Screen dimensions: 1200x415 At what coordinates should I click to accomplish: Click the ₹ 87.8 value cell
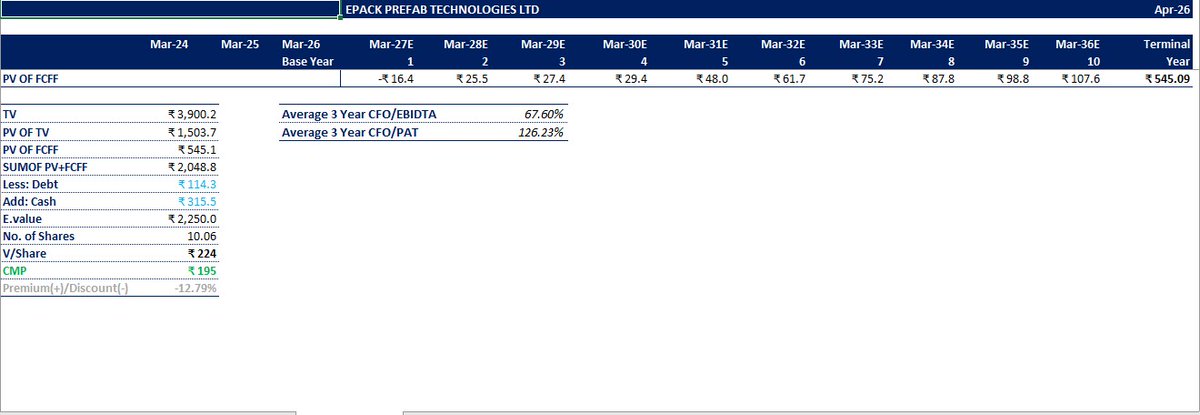click(939, 79)
